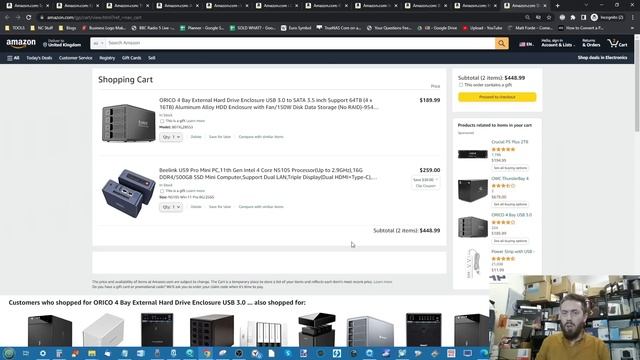
Task: Open the ORICO enclosure product thumbnail
Action: 128,122
